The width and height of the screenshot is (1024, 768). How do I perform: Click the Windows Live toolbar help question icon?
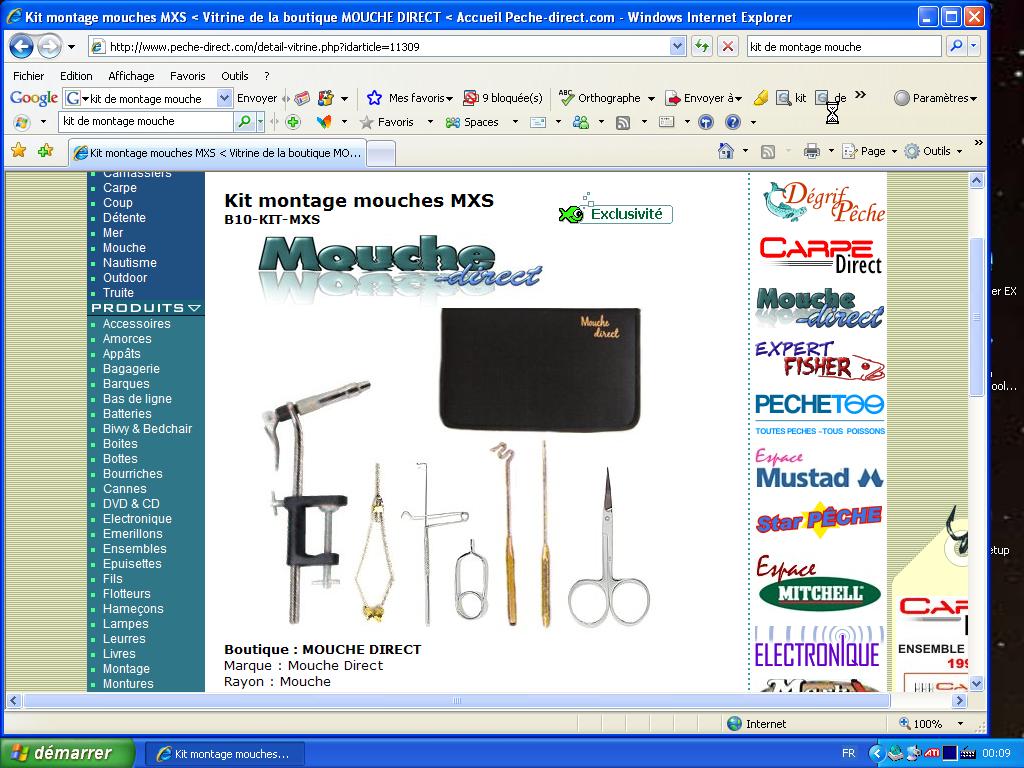click(733, 122)
